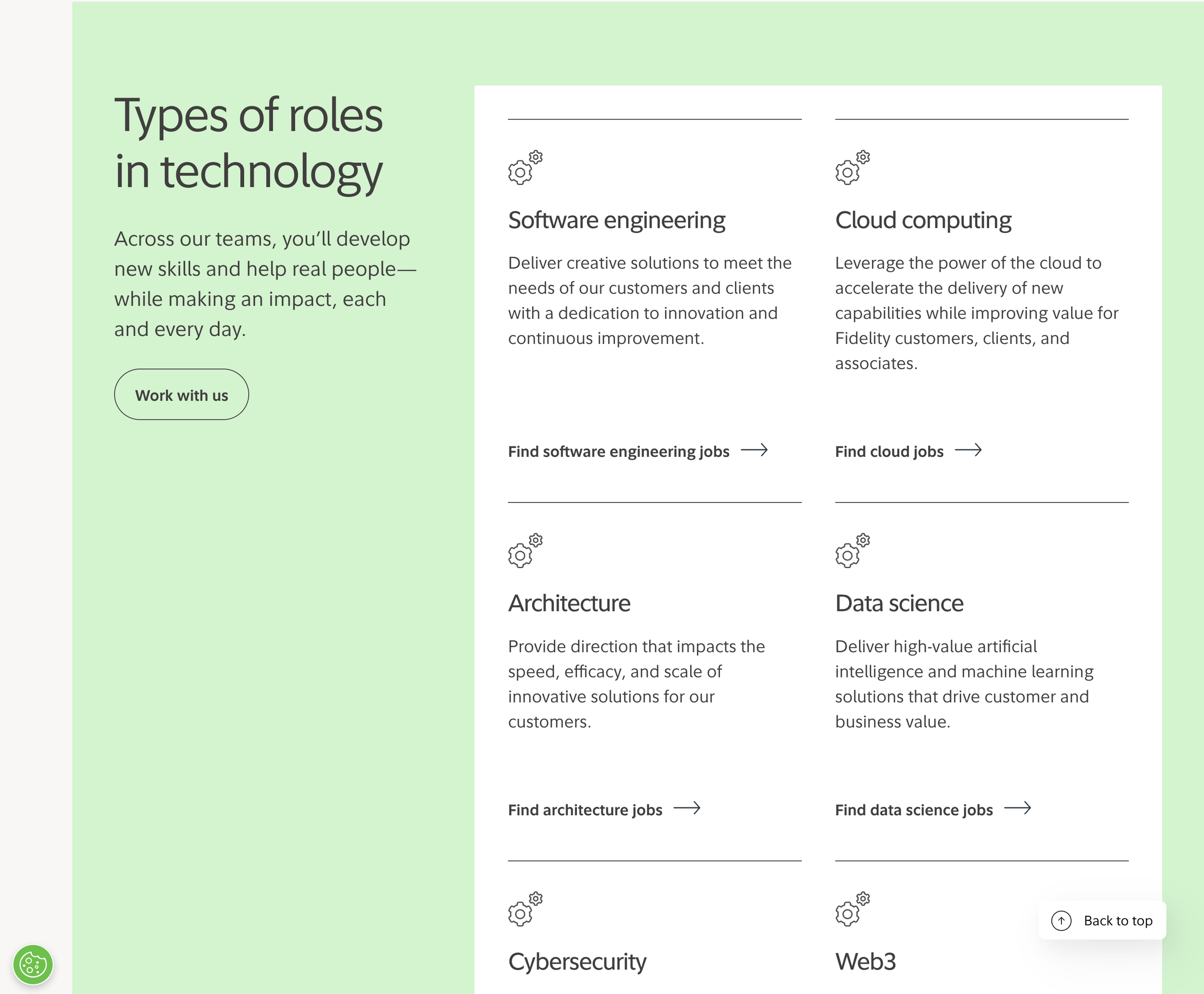Click the gears icon above Software engineering
The width and height of the screenshot is (1204, 994).
(x=525, y=167)
